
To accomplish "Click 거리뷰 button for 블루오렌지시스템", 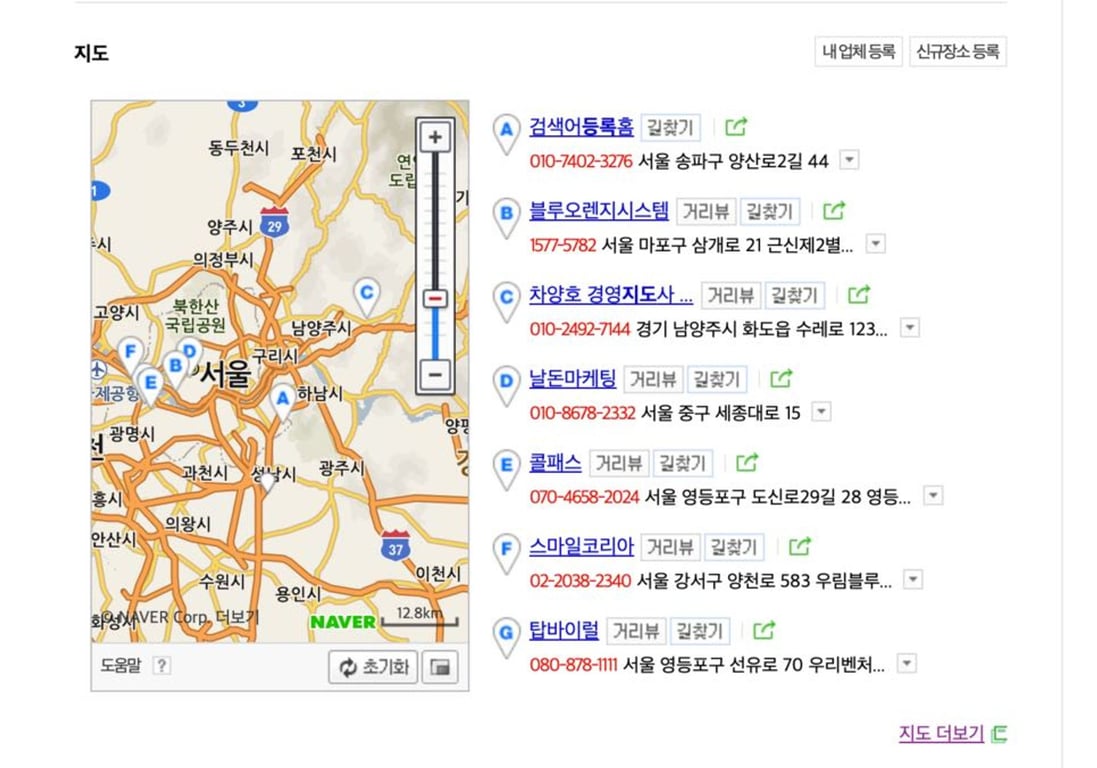I will [706, 211].
